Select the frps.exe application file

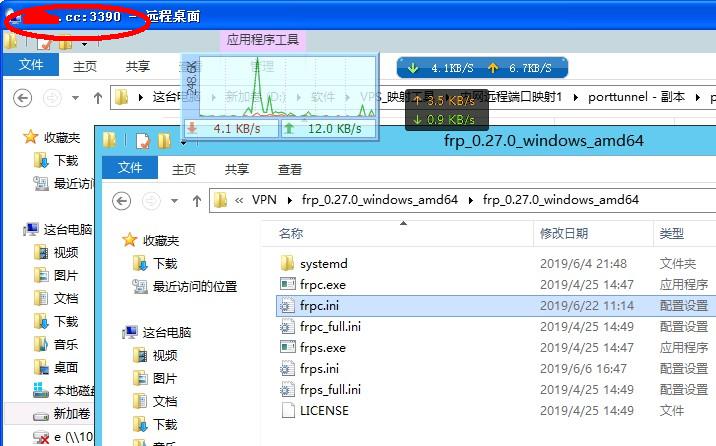coord(322,347)
